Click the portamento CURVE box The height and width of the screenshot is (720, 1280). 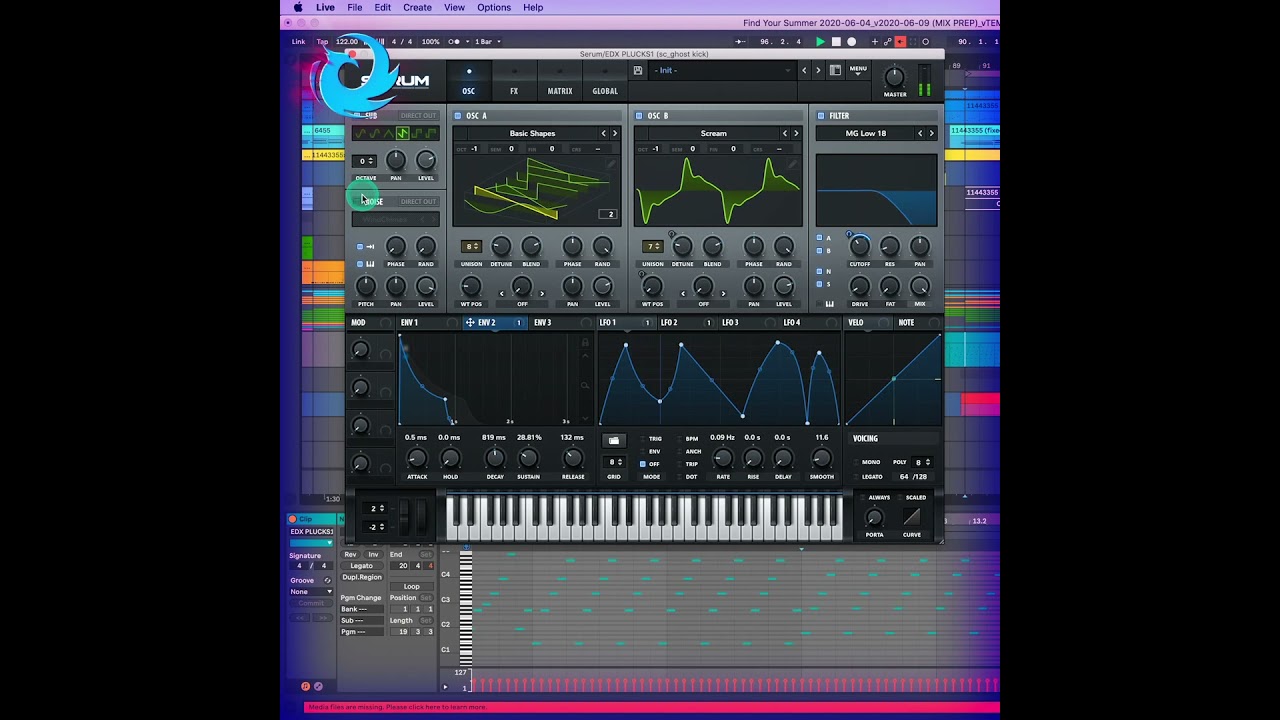(911, 517)
